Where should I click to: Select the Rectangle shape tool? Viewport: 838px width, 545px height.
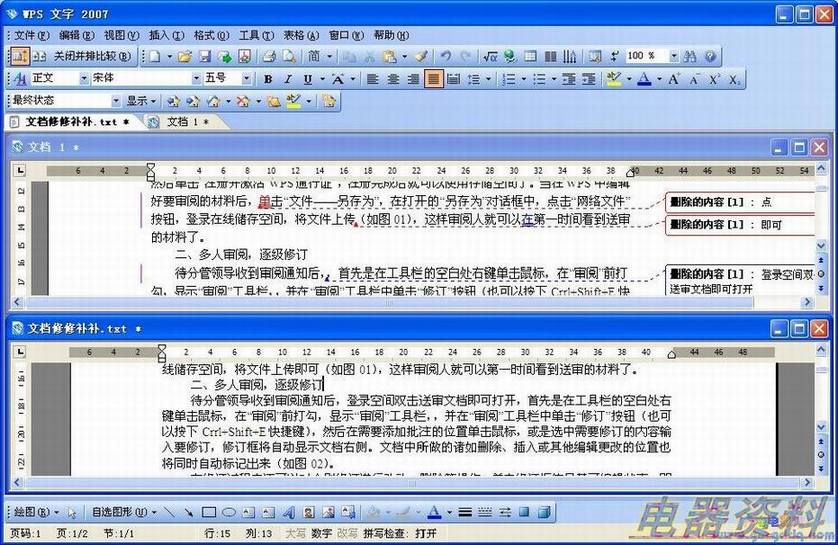point(208,512)
